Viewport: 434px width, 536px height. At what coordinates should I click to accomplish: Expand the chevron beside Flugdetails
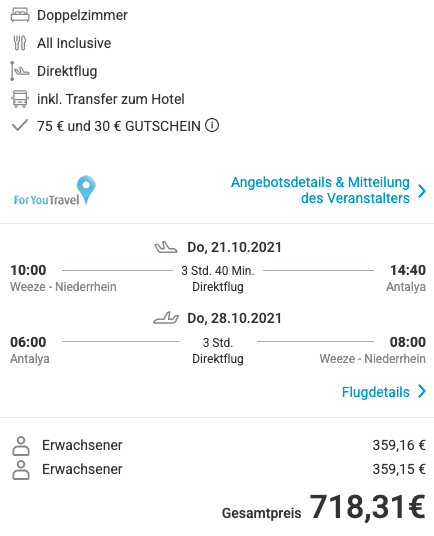[422, 391]
